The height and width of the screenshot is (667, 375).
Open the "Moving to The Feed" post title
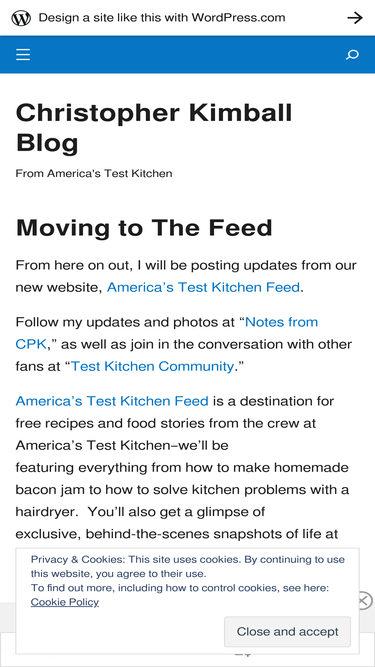(144, 228)
